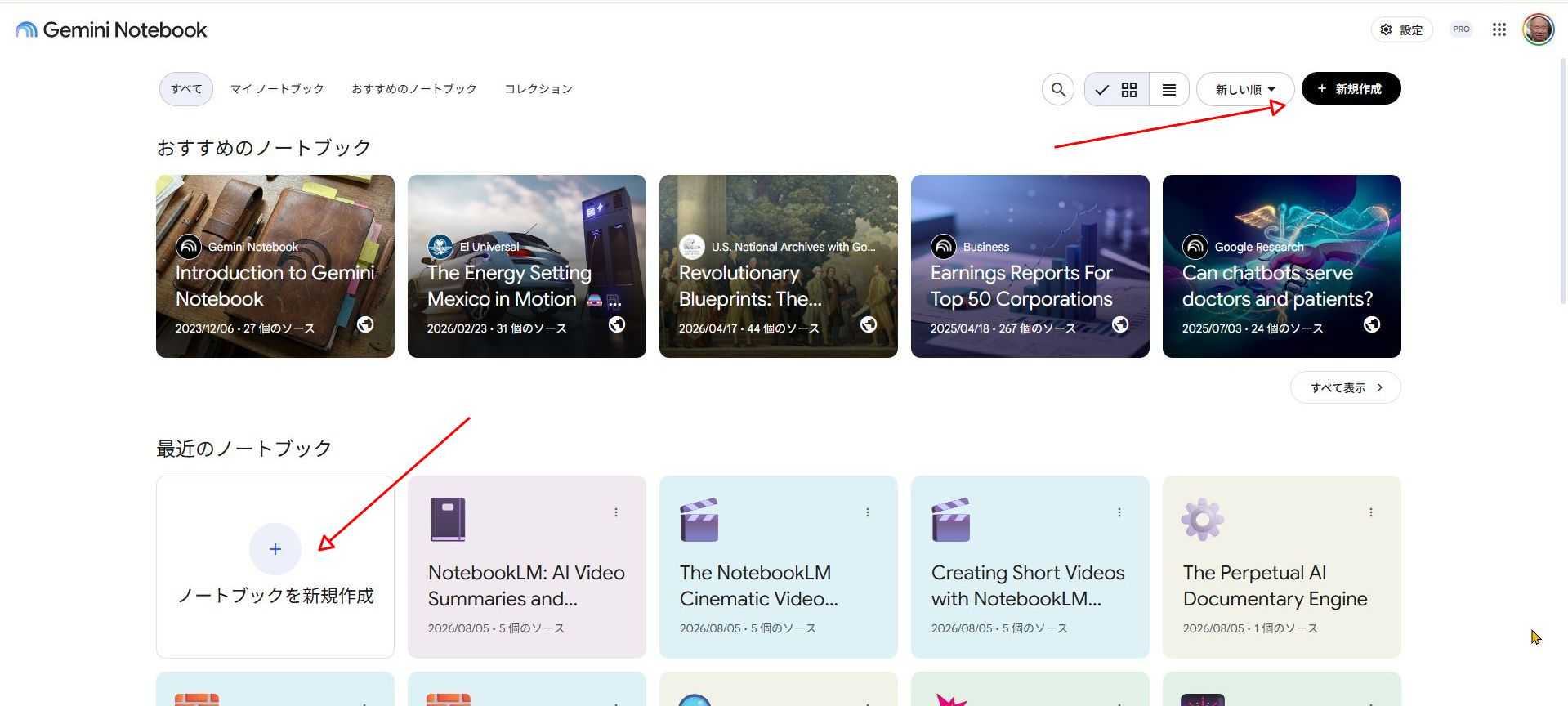Click the Business publisher icon

(x=944, y=246)
